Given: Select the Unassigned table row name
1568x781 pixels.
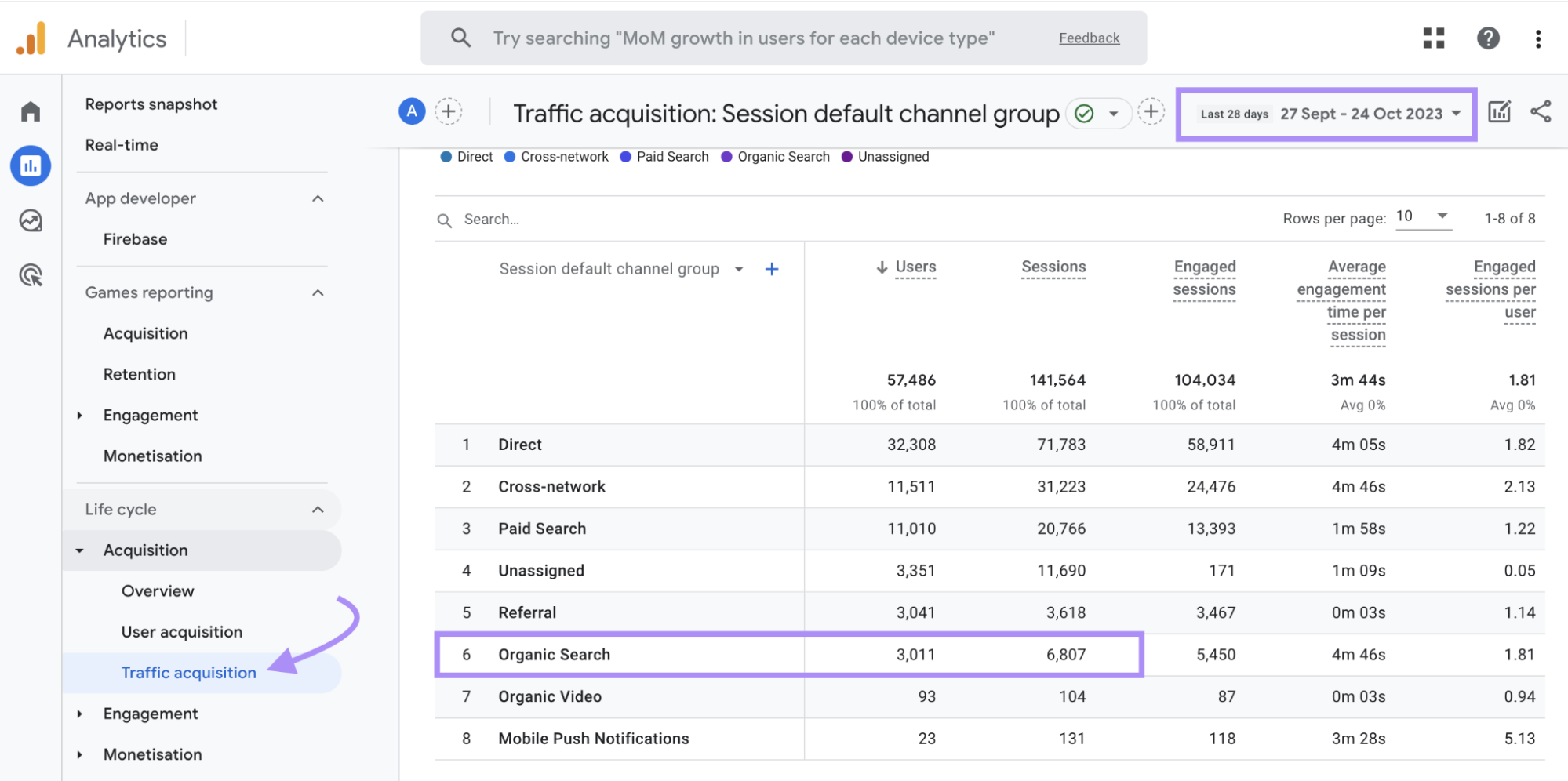Looking at the screenshot, I should 541,571.
